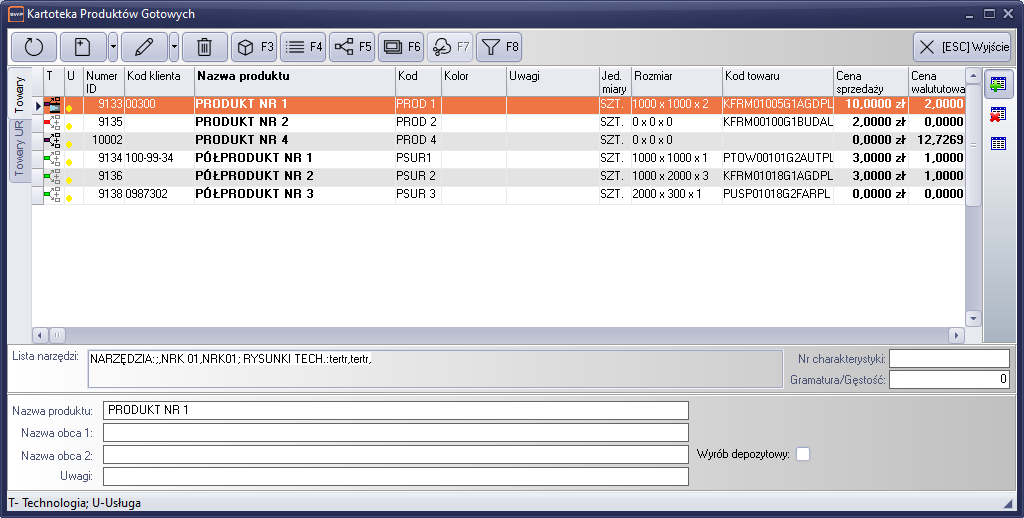The image size is (1024, 518).
Task: Toggle the Wyrób depozytowy checkbox
Action: tap(802, 454)
